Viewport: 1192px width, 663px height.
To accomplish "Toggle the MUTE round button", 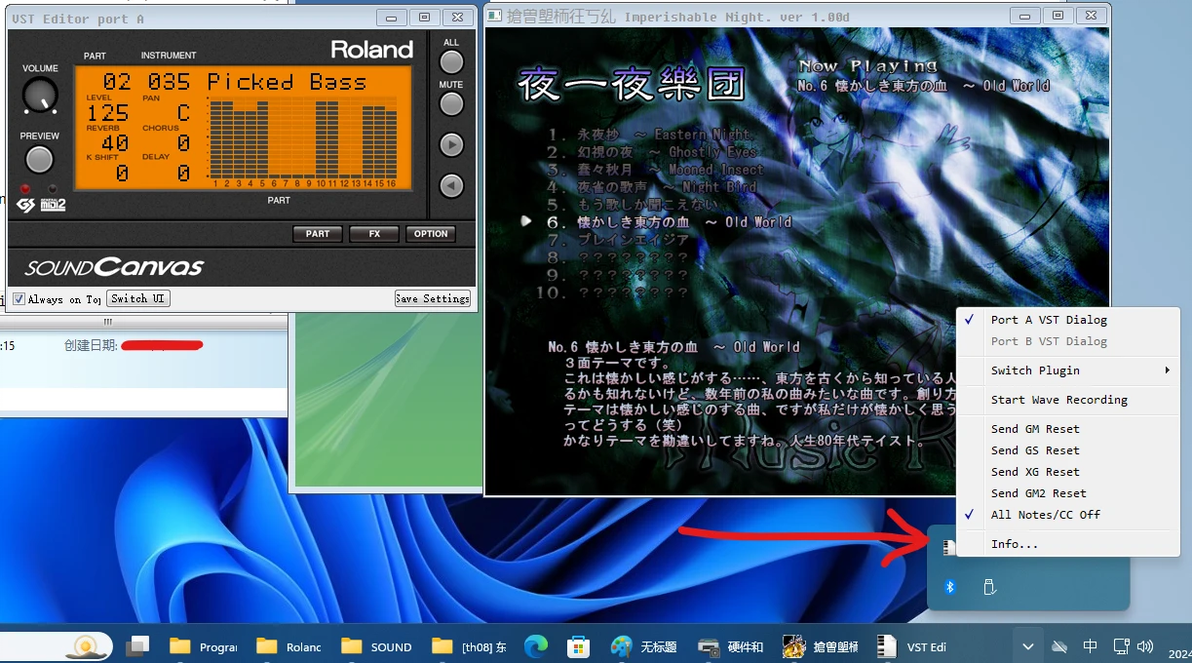I will (x=451, y=104).
